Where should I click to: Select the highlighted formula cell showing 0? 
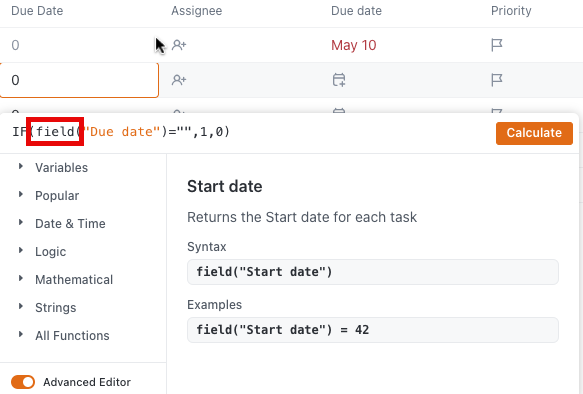pos(79,80)
